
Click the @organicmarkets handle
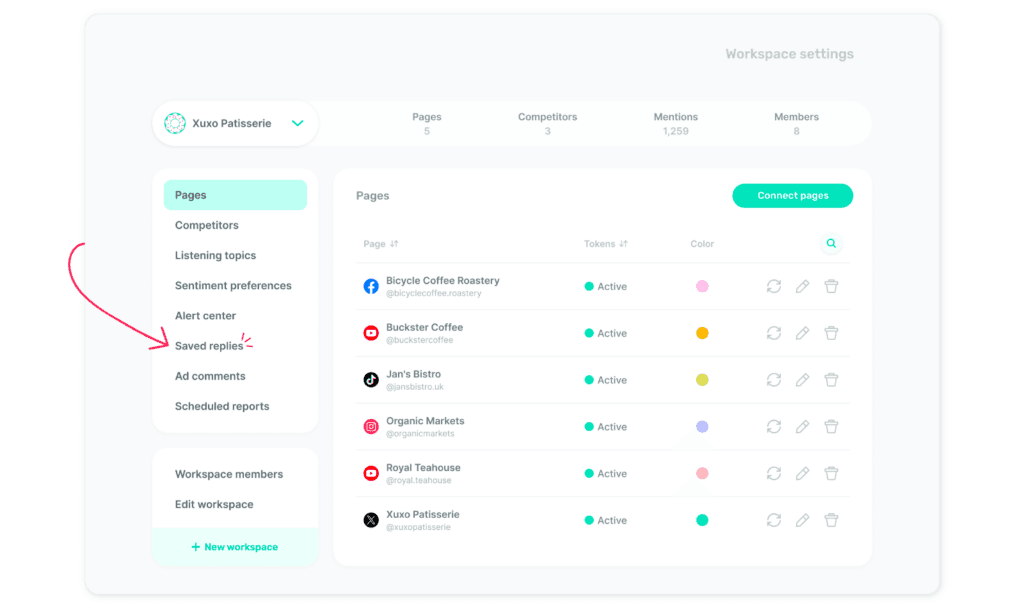pos(420,434)
